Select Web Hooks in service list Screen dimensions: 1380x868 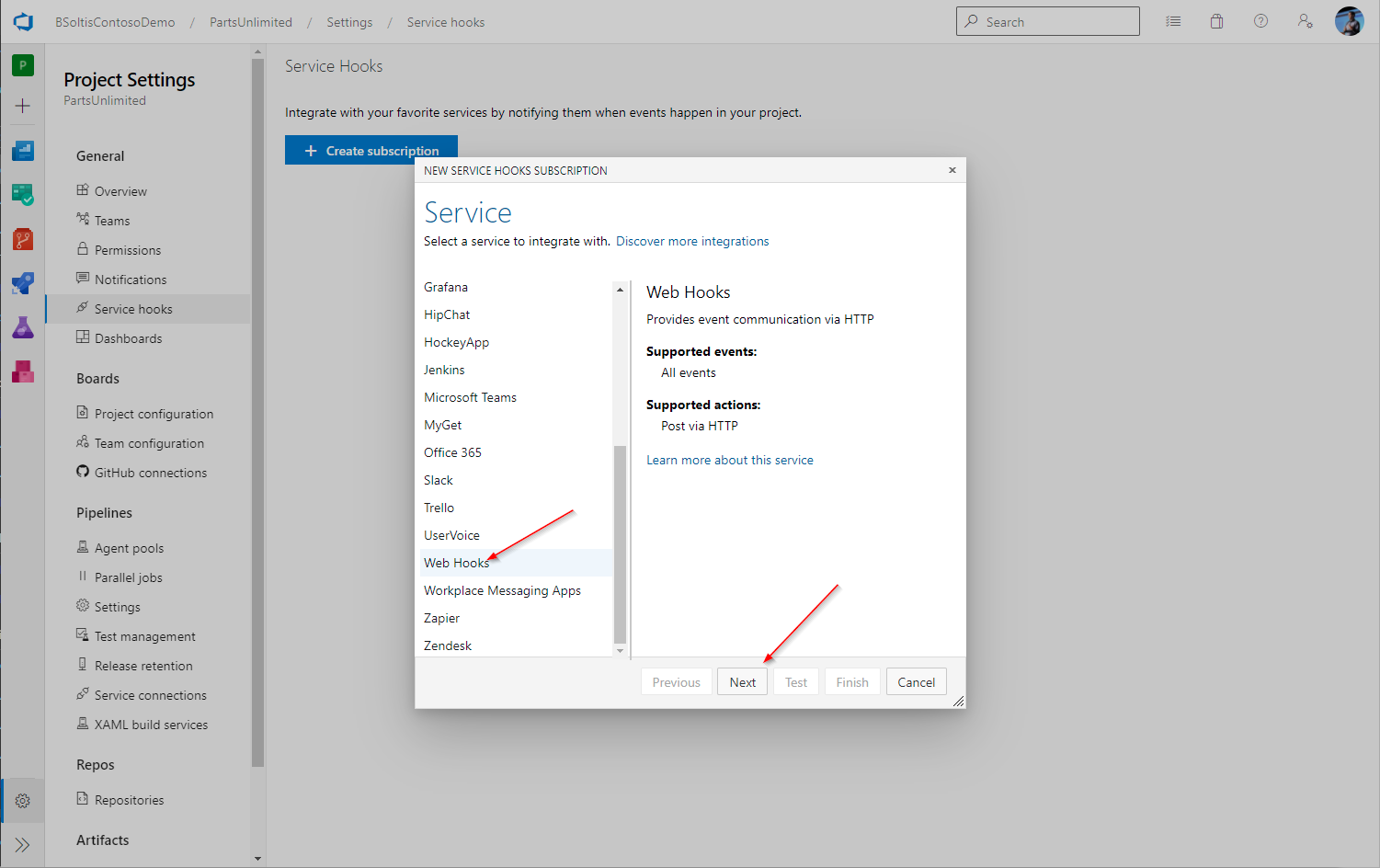coord(456,563)
